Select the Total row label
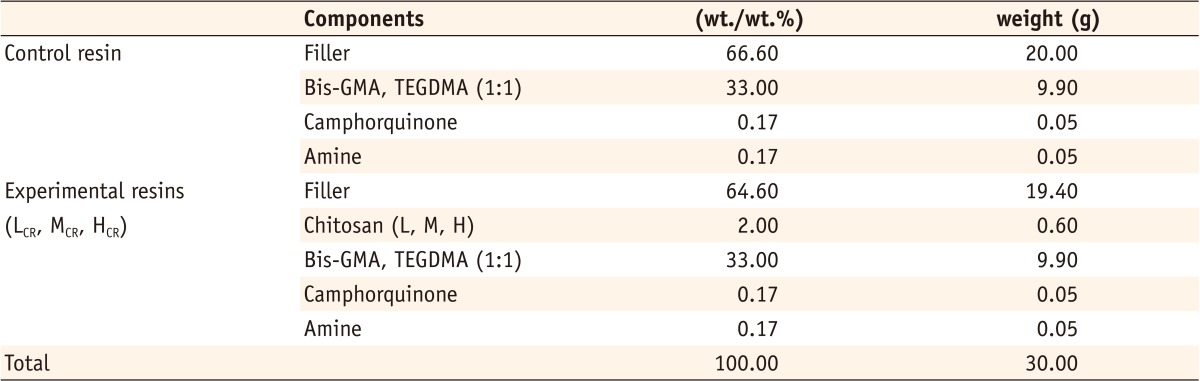This screenshot has height=381, width=1200. 27,364
